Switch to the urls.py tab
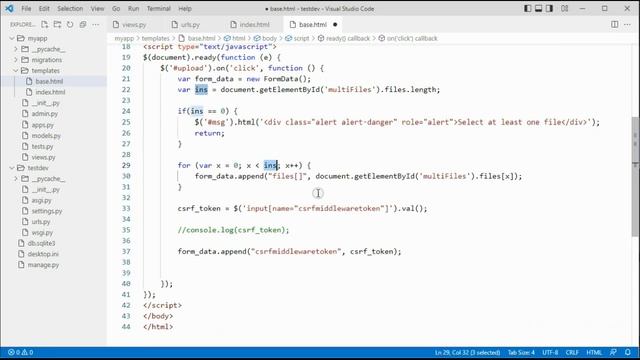640x360 pixels. click(190, 24)
